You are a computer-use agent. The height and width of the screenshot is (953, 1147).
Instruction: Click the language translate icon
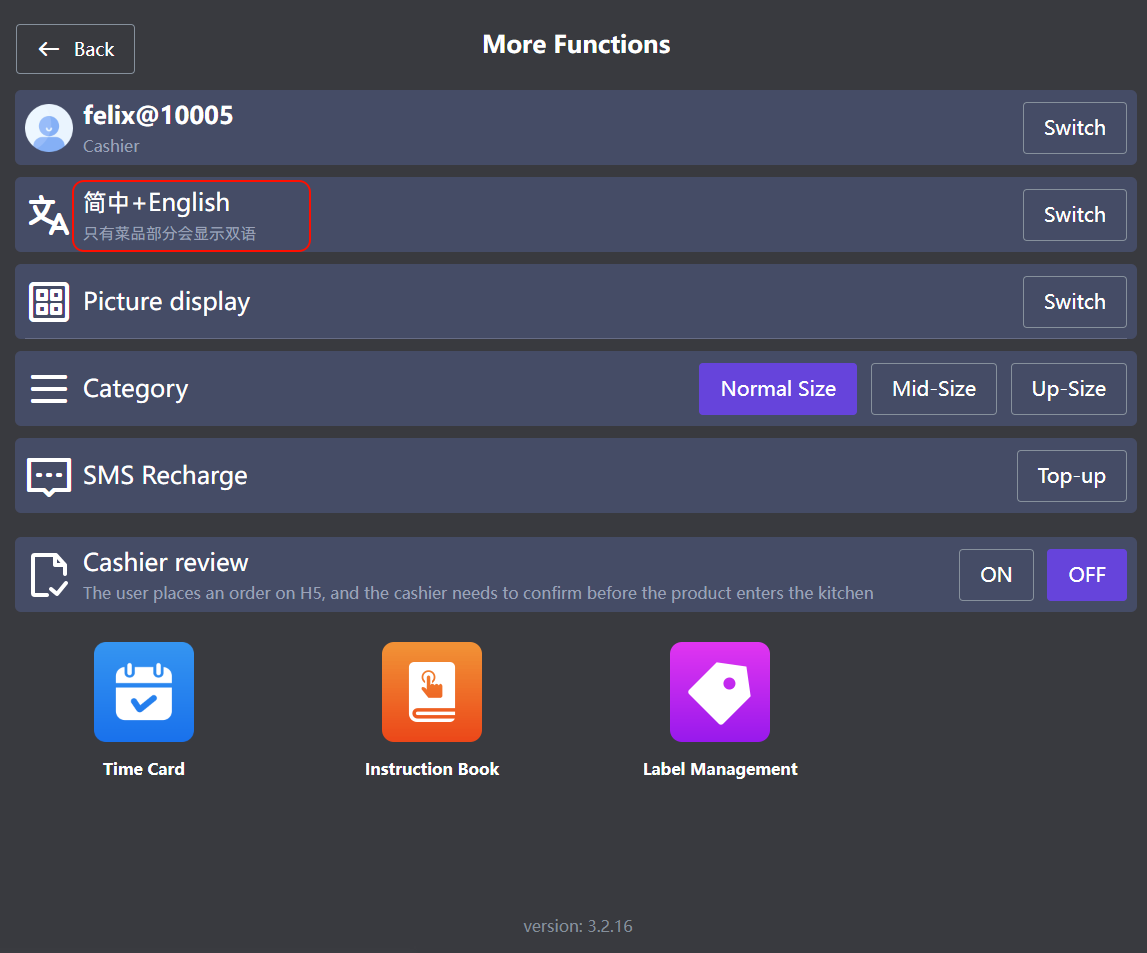pos(49,215)
